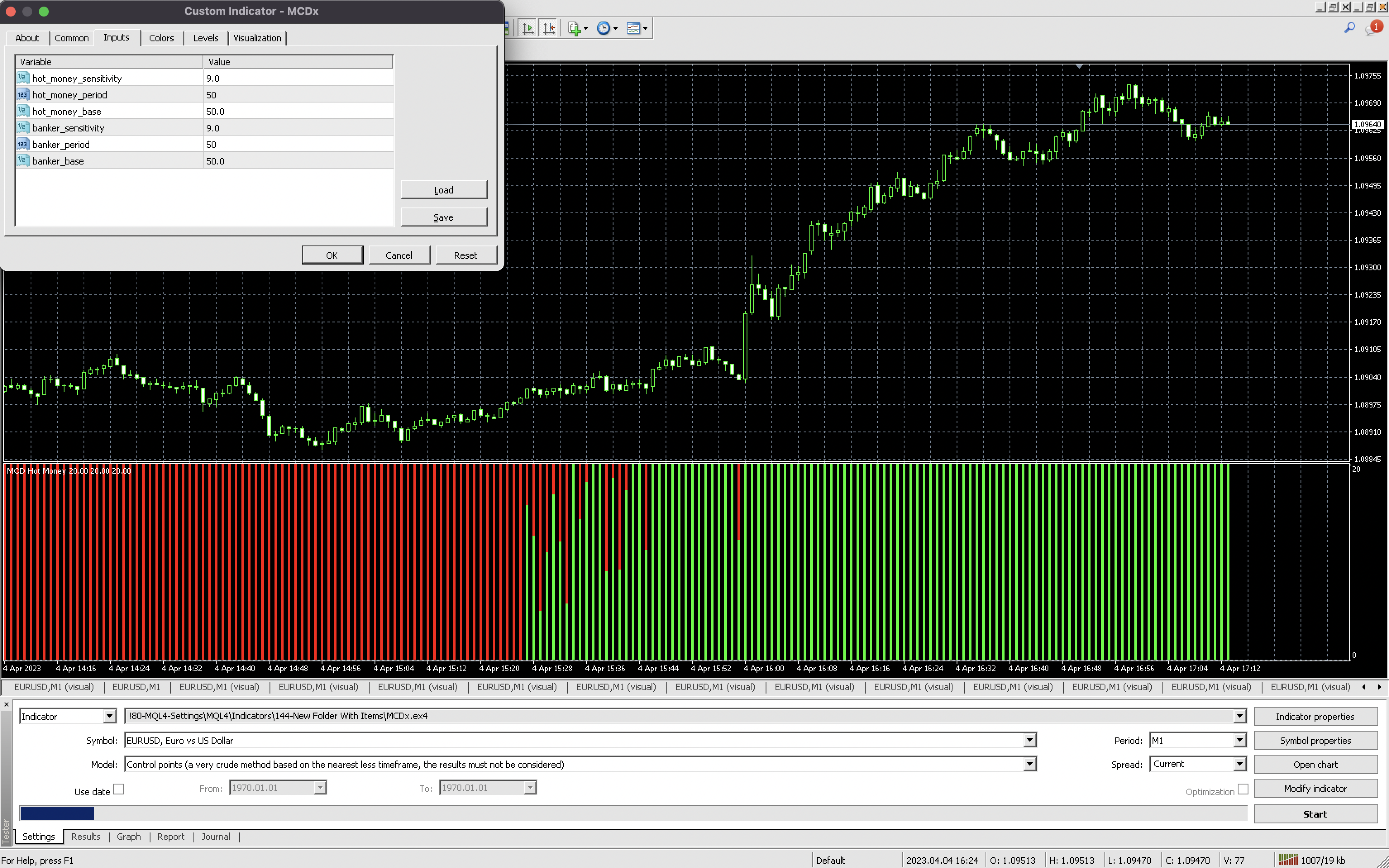1389x868 pixels.
Task: Toggle chart auto scroll icon
Action: 528,28
